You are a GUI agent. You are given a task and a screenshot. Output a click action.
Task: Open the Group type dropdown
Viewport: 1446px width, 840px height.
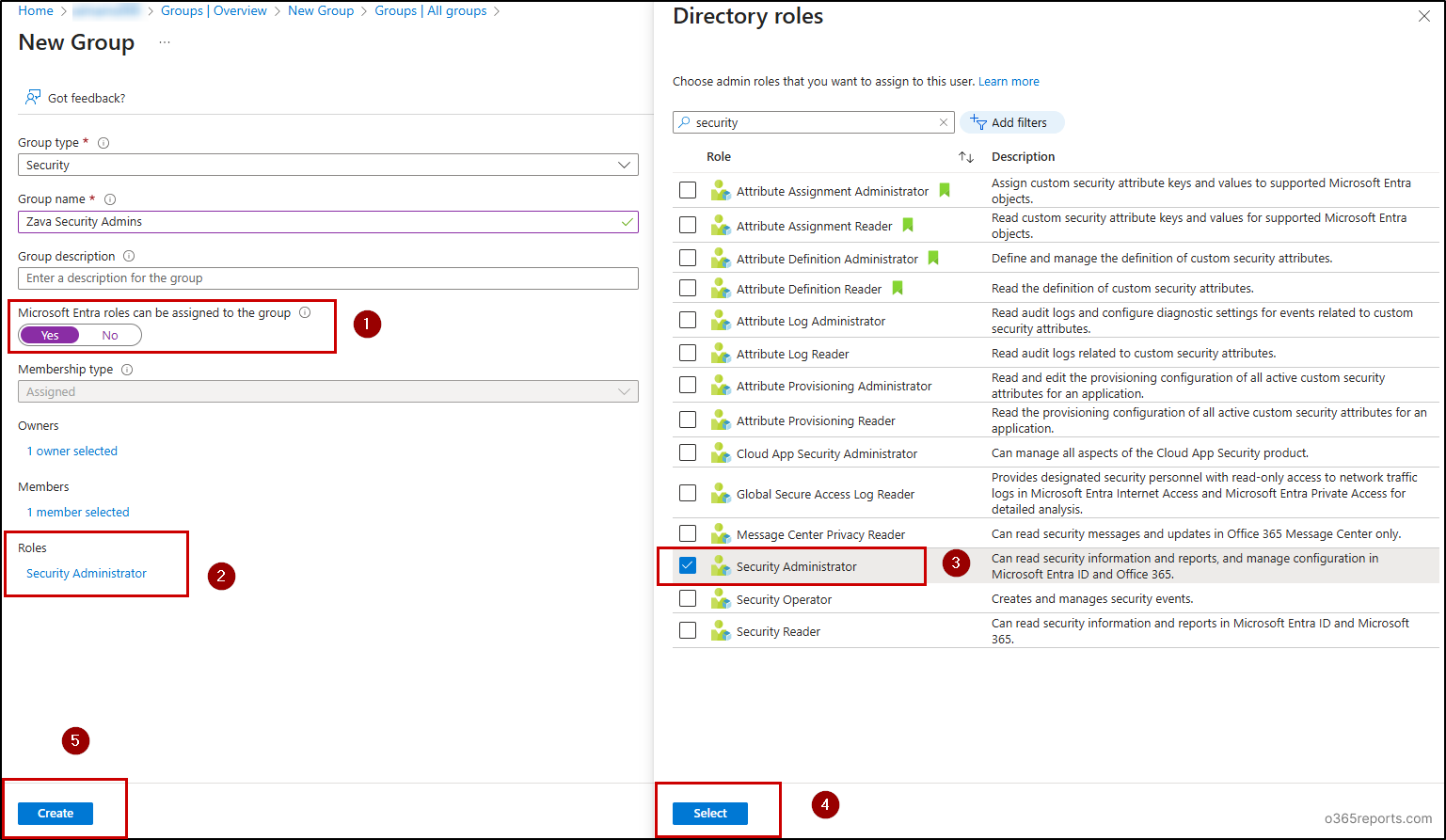click(x=328, y=165)
